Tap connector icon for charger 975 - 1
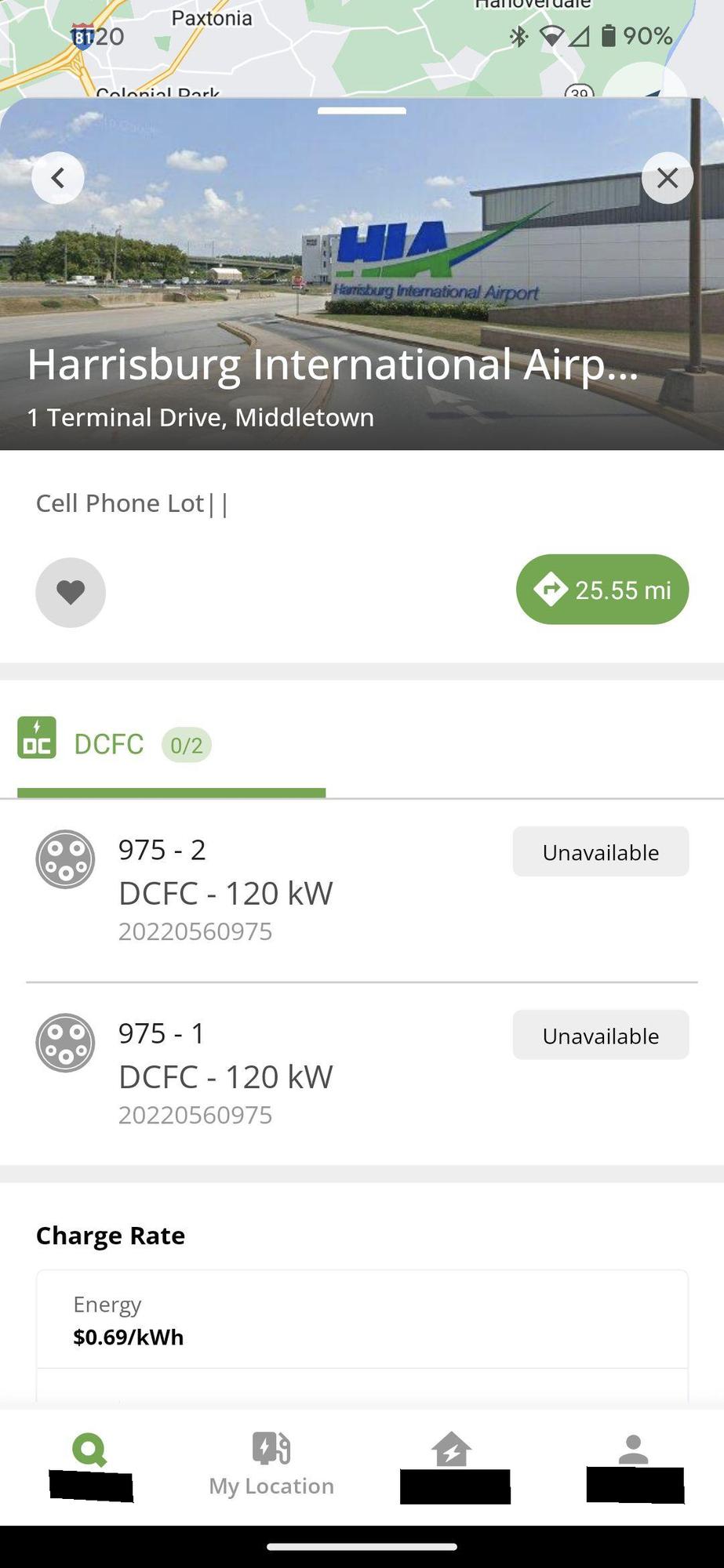 (65, 1043)
